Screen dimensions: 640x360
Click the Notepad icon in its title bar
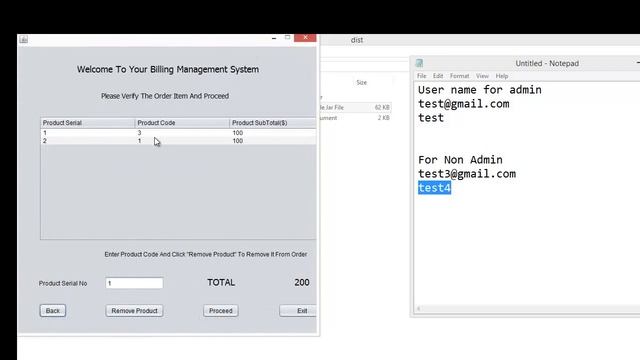[x=419, y=63]
